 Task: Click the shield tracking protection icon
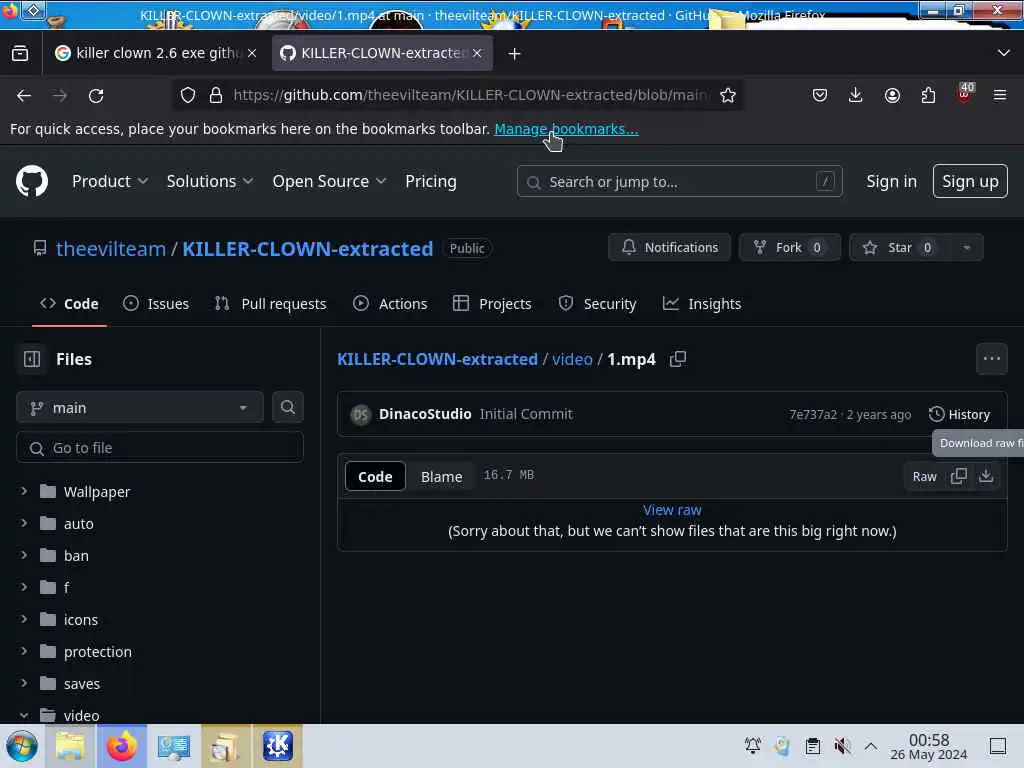188,95
